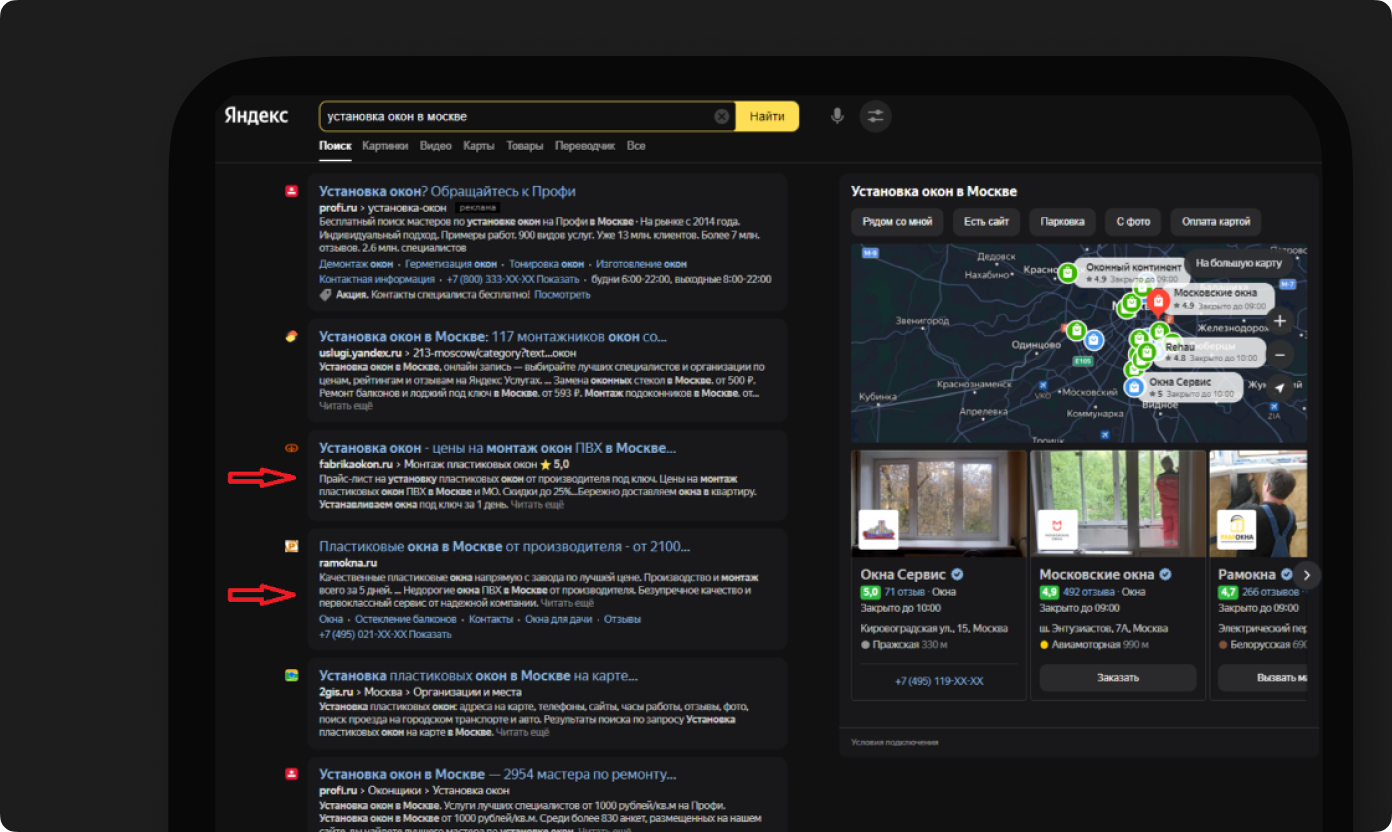Call +7 (495) 119-XX-XX on Окна Сервис card
The image size is (1392, 832).
(939, 681)
